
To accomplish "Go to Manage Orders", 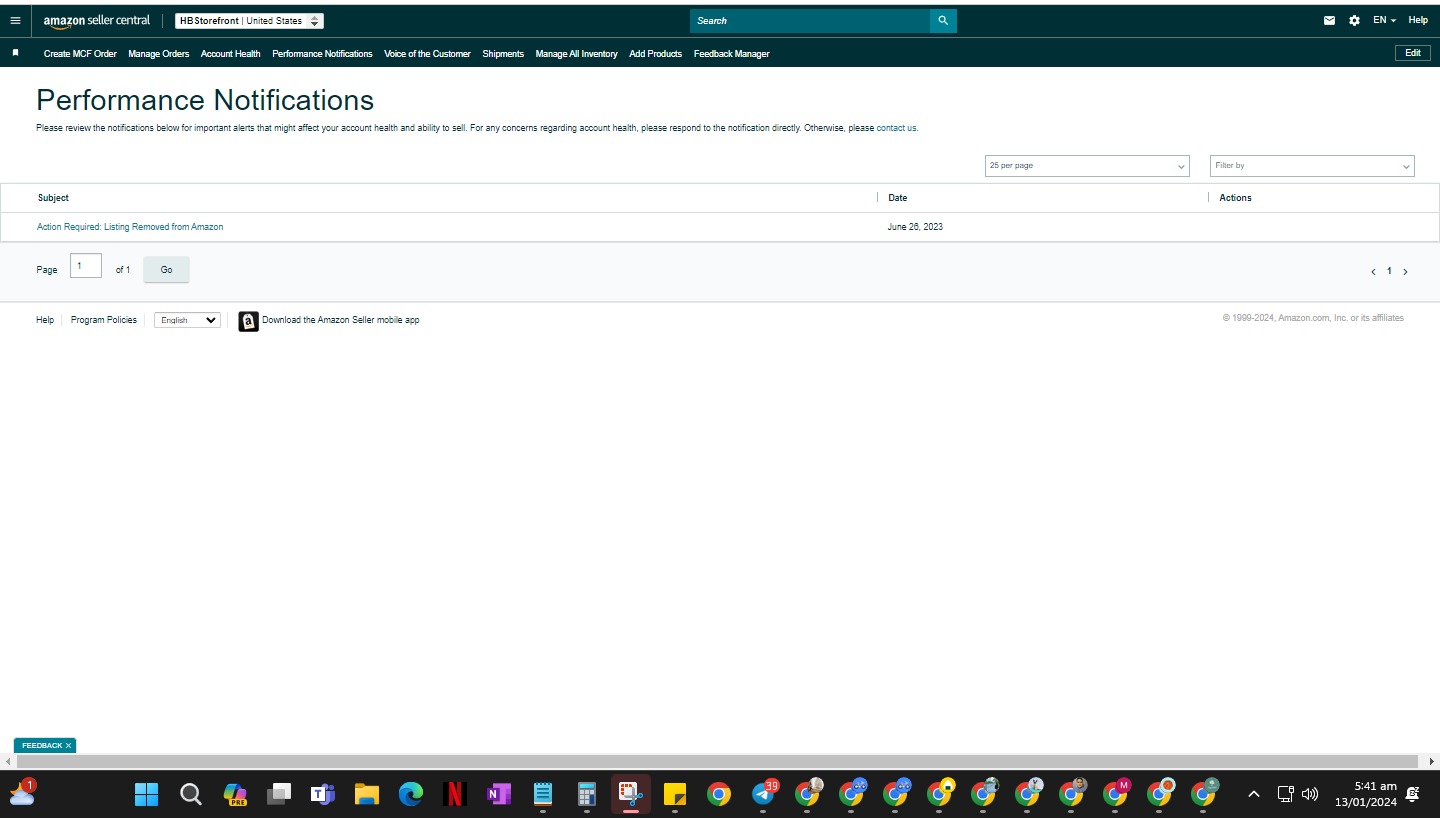I will pos(158,54).
